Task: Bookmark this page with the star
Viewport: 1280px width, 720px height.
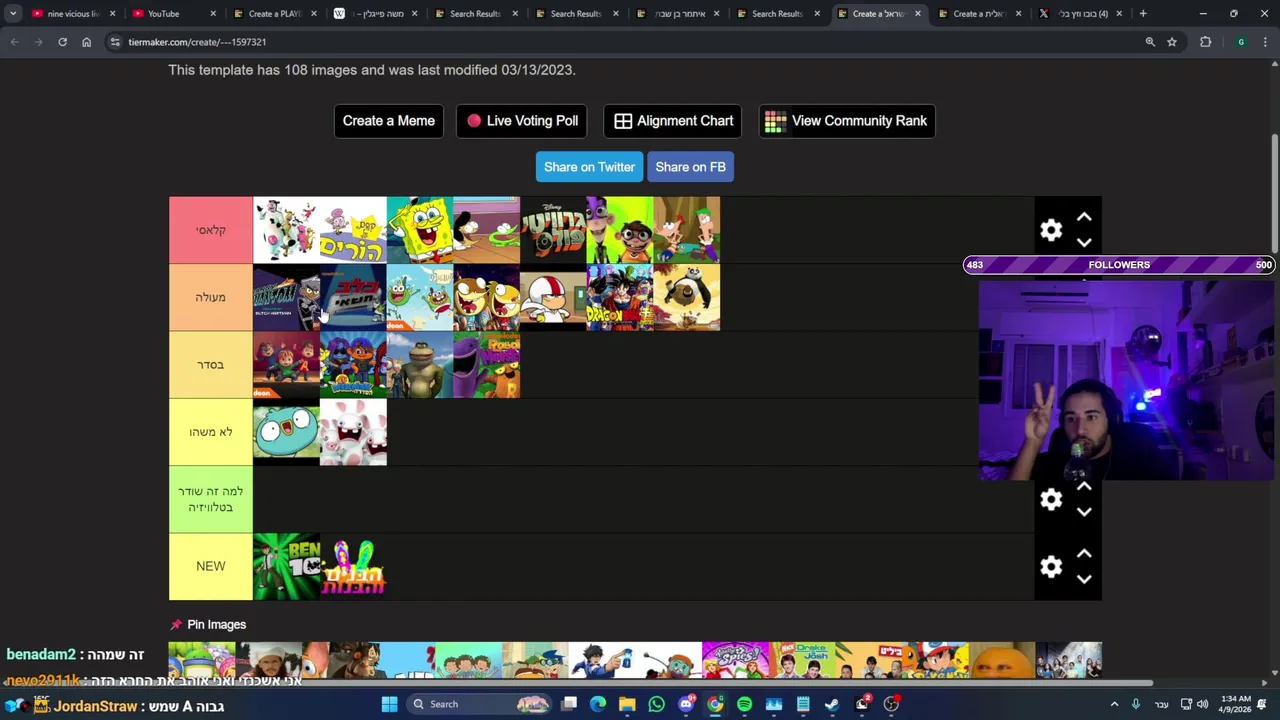Action: (1172, 42)
